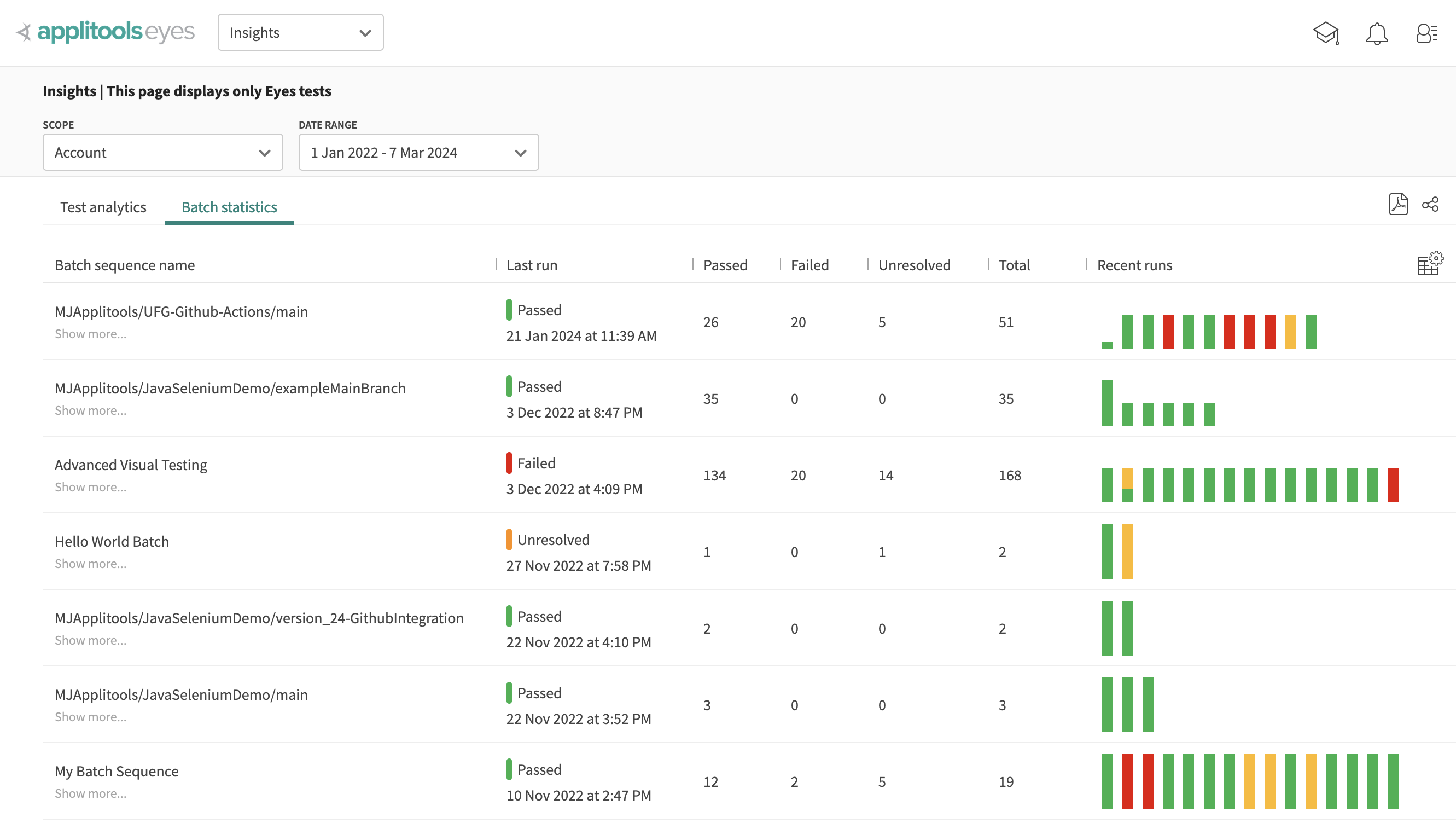Click the notifications bell icon
The image size is (1456, 823).
click(1377, 32)
